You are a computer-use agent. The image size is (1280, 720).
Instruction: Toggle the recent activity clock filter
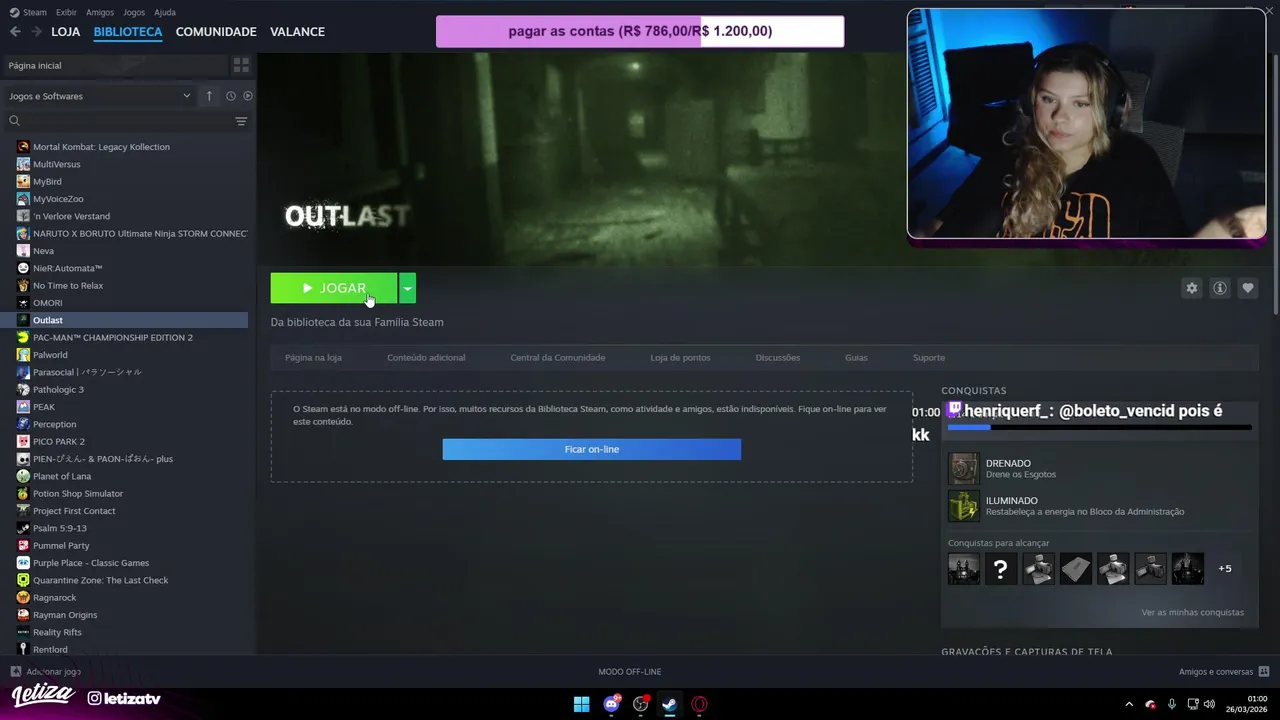coord(230,96)
